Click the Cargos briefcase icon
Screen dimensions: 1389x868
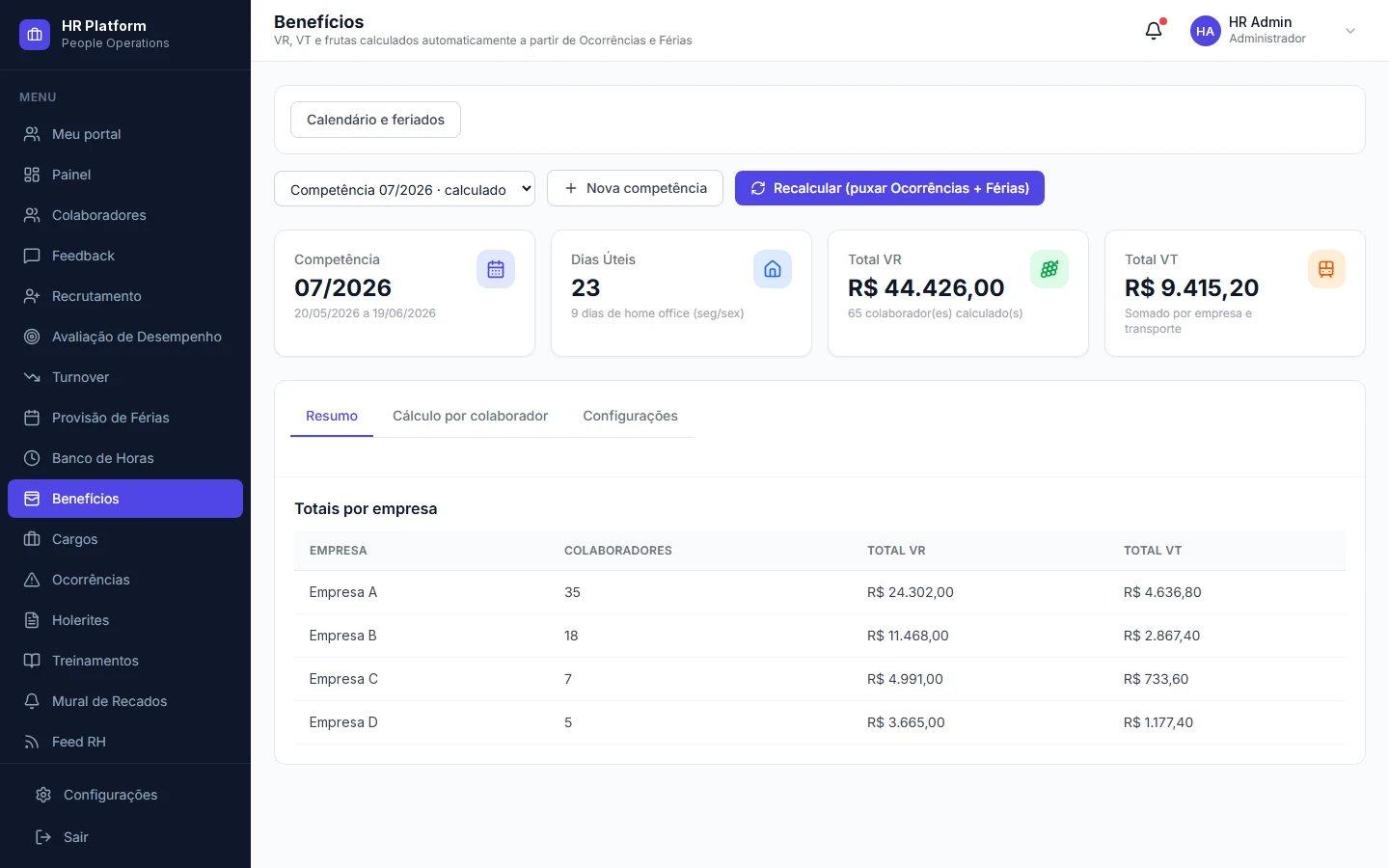(32, 539)
